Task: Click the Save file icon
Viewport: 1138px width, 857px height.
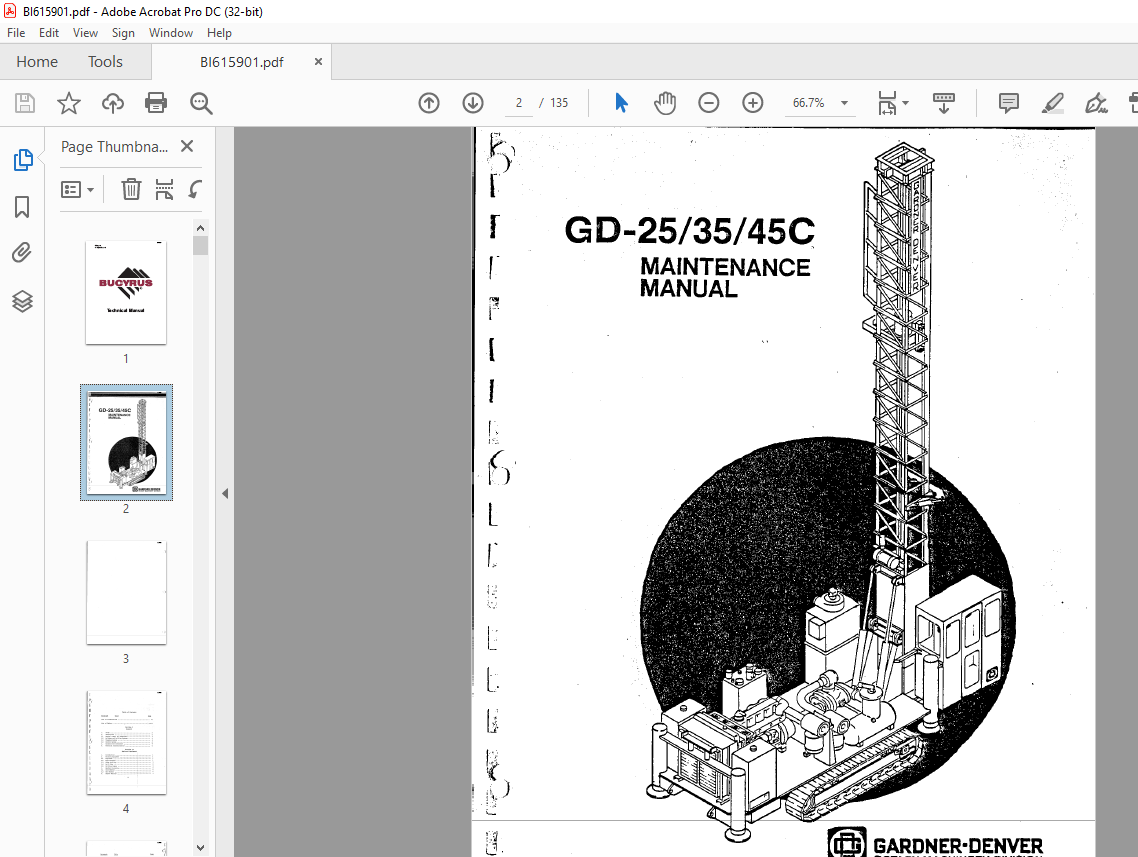Action: (25, 103)
